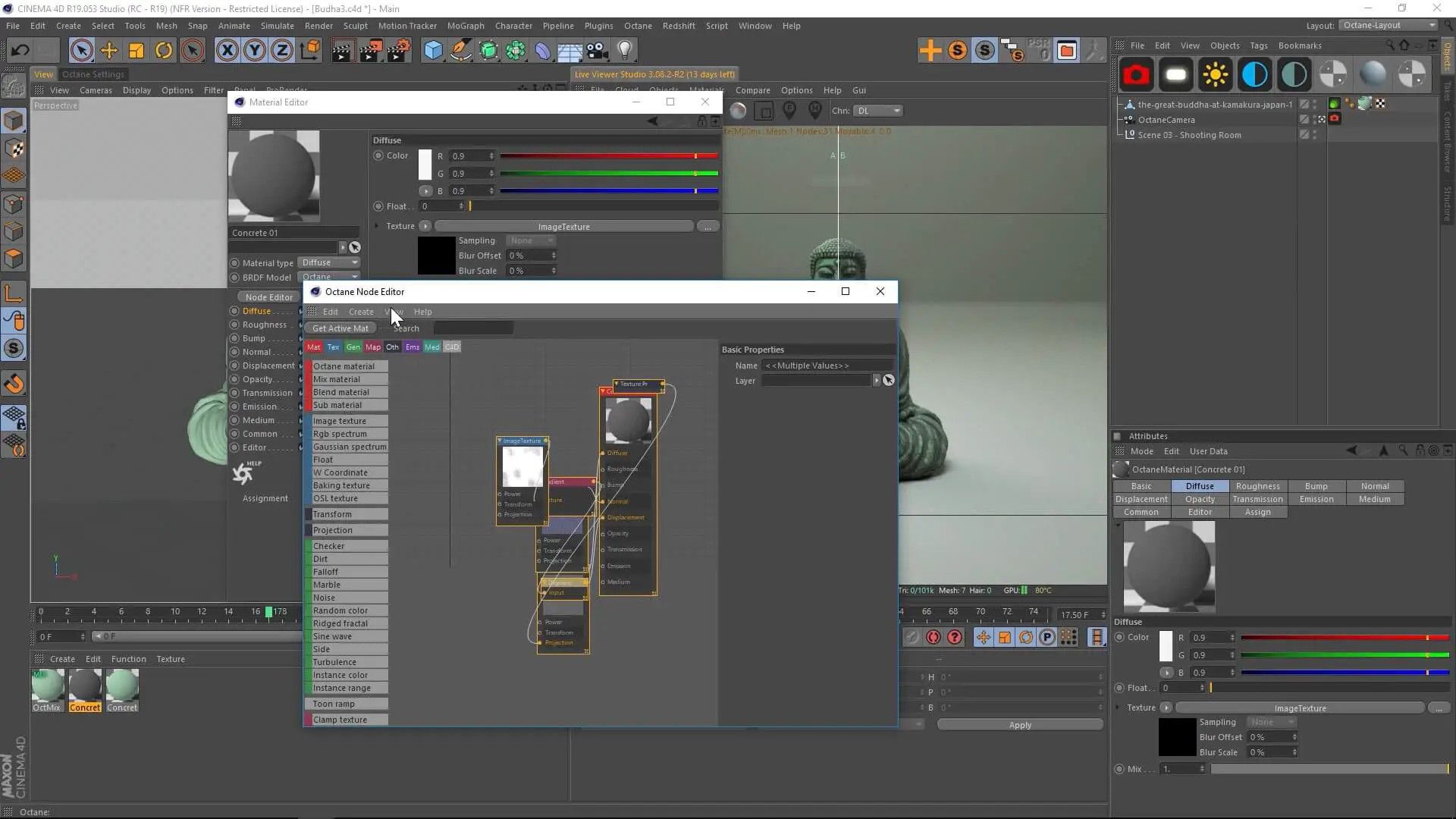Image resolution: width=1456 pixels, height=819 pixels.
Task: Open Create menu in Octane Node Editor
Action: (361, 312)
